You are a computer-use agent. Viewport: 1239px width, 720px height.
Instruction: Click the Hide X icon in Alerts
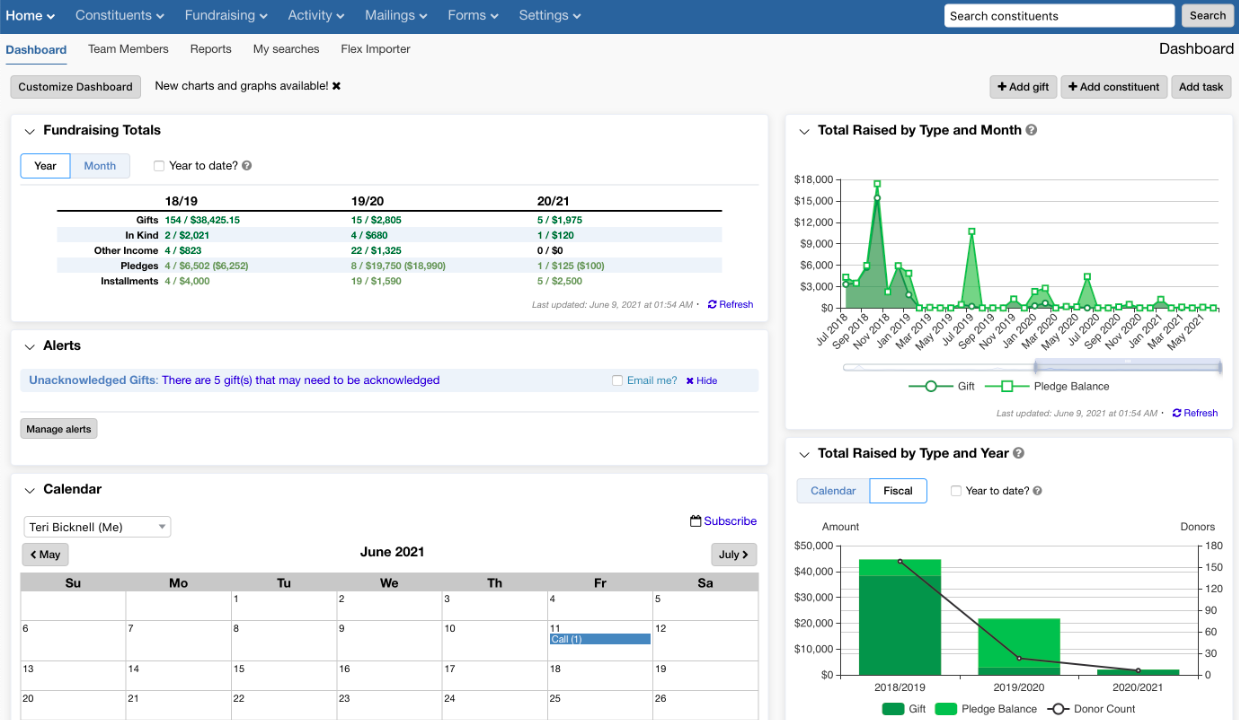click(690, 381)
